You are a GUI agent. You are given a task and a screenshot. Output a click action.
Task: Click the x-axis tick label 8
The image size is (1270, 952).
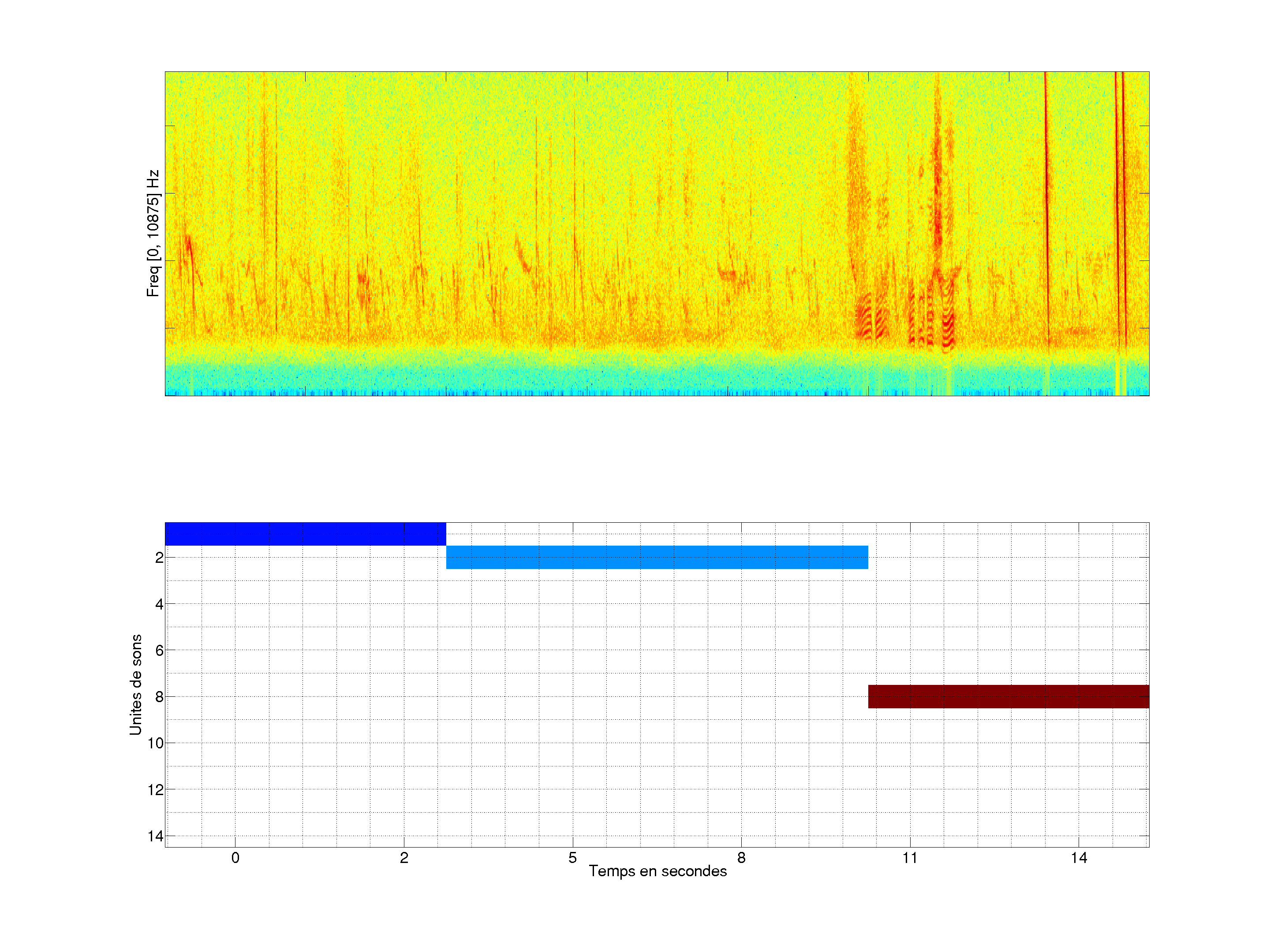point(741,858)
